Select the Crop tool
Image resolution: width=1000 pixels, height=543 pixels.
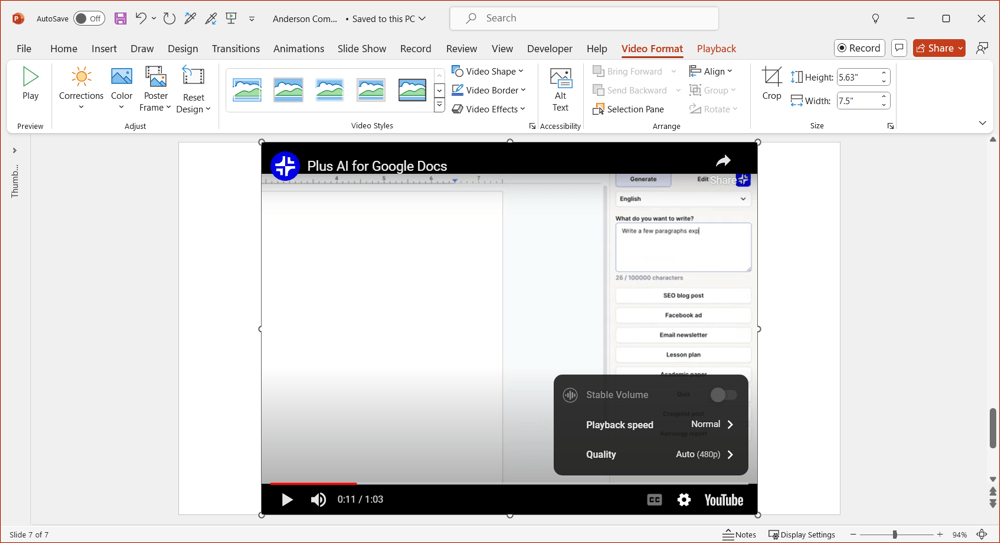(x=772, y=84)
